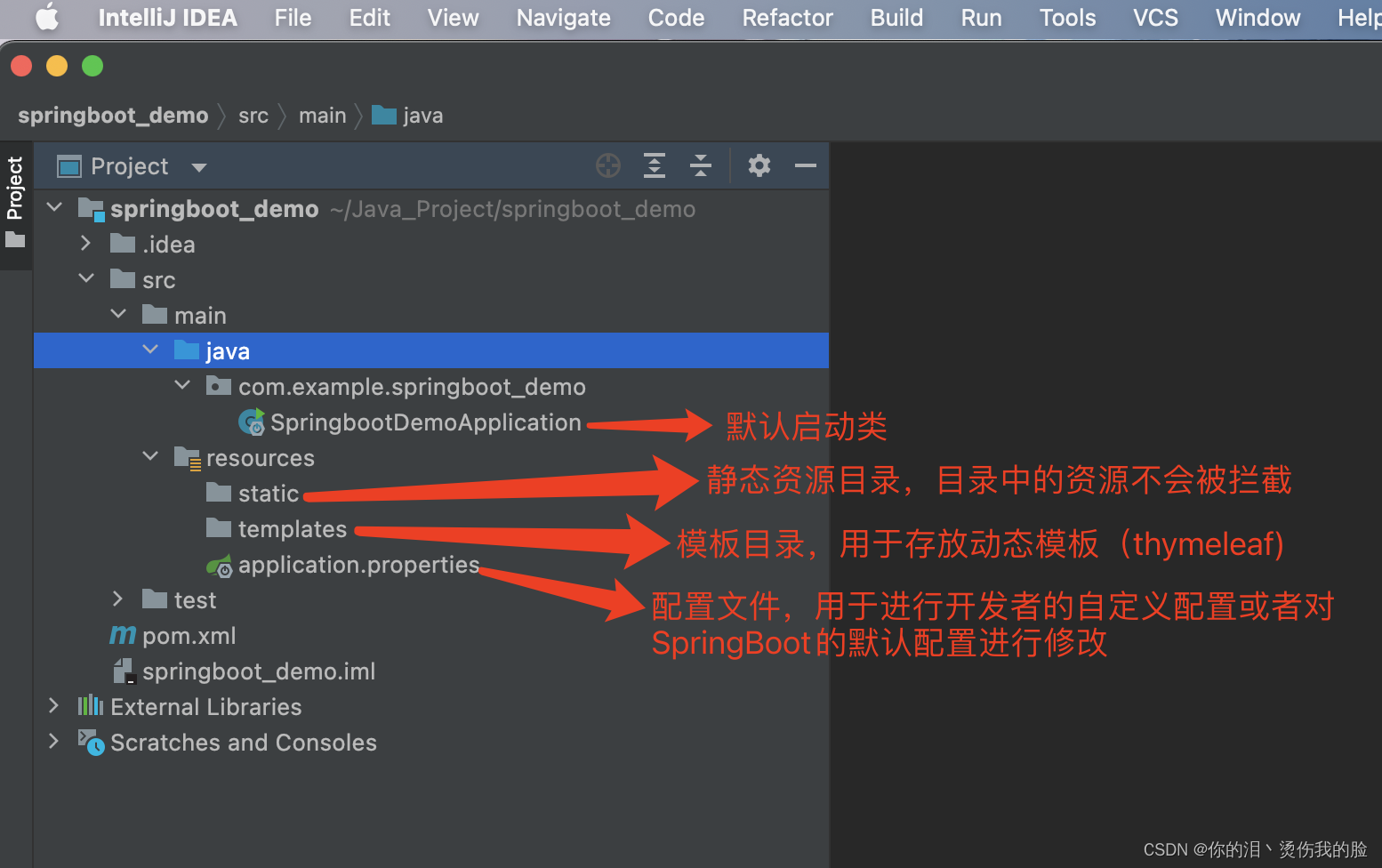Screen dimensions: 1382x868
Task: Click the test folder icon
Action: [155, 599]
